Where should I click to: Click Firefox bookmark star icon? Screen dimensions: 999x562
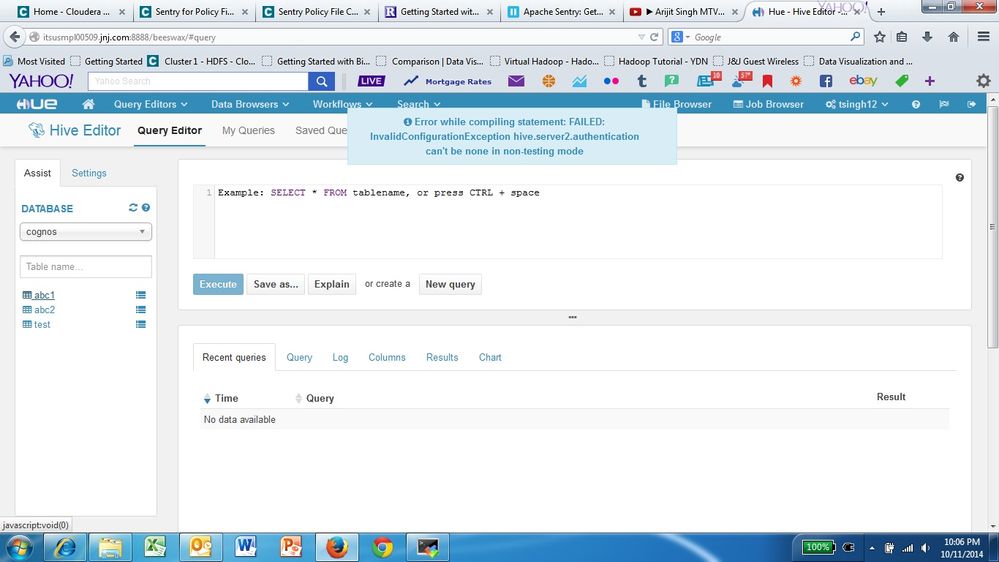879,37
